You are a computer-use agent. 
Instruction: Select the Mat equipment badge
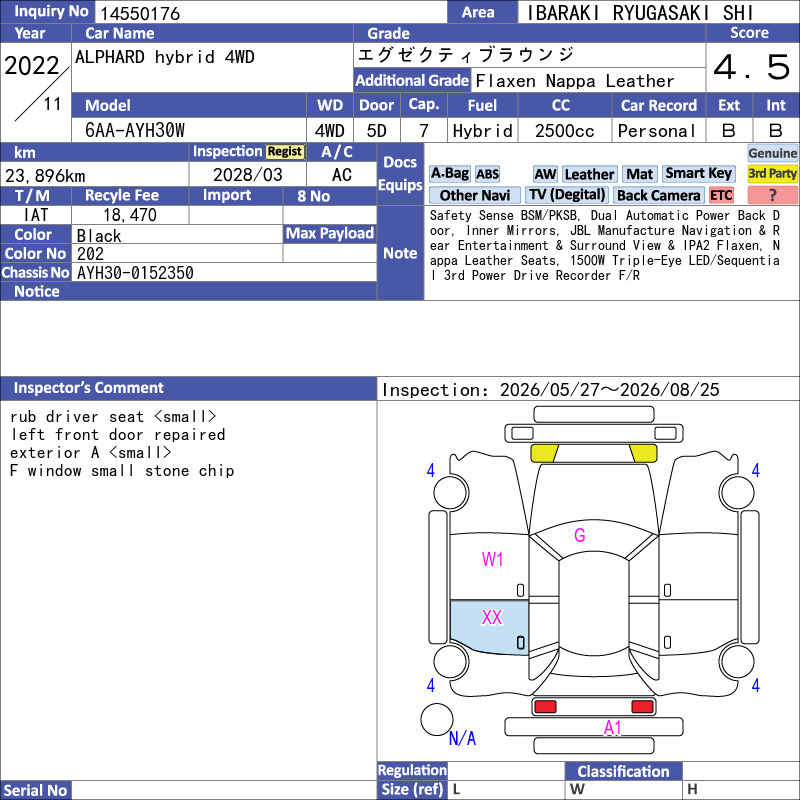point(639,174)
